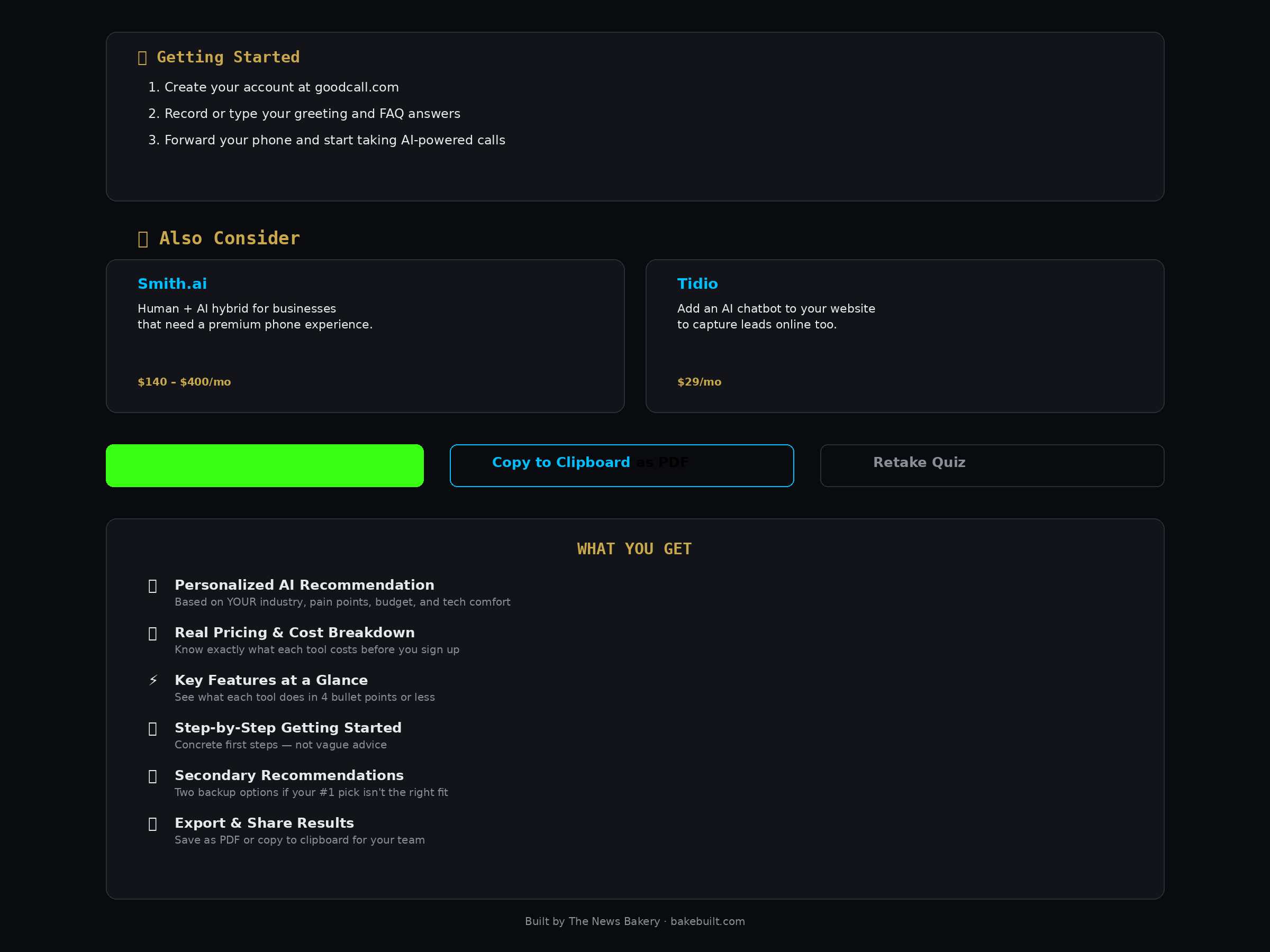Click 'Save as PDF or copy to clipboard' subtitle
1270x952 pixels.
(x=300, y=840)
